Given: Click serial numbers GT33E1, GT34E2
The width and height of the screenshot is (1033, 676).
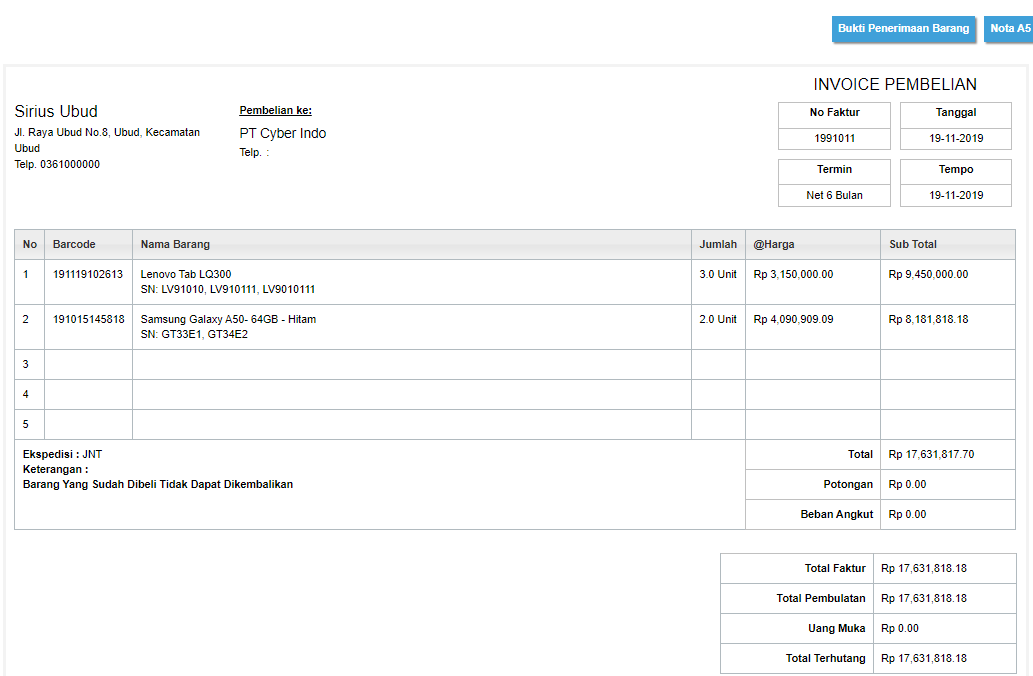Looking at the screenshot, I should tap(194, 334).
